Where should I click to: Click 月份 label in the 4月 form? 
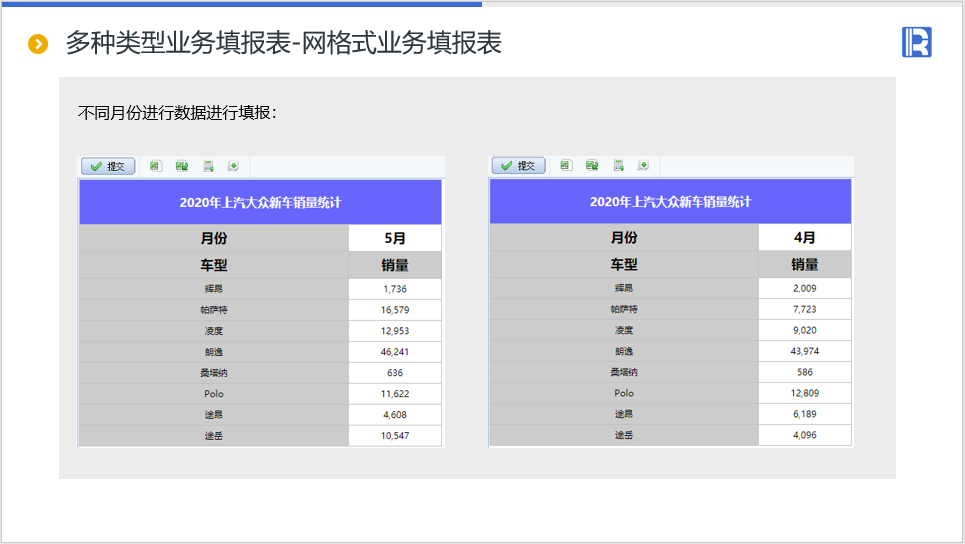[x=624, y=238]
